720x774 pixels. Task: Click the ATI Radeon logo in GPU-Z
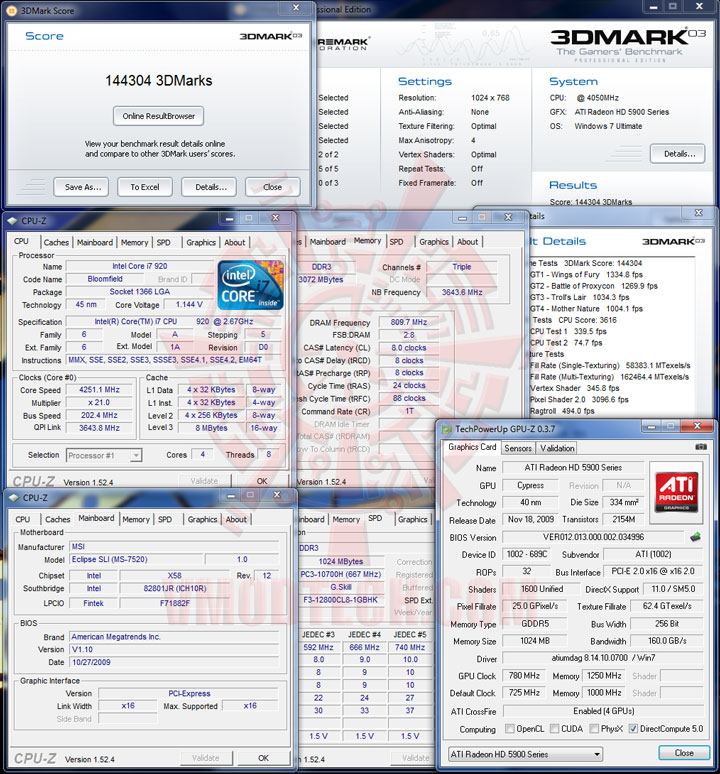coord(676,493)
